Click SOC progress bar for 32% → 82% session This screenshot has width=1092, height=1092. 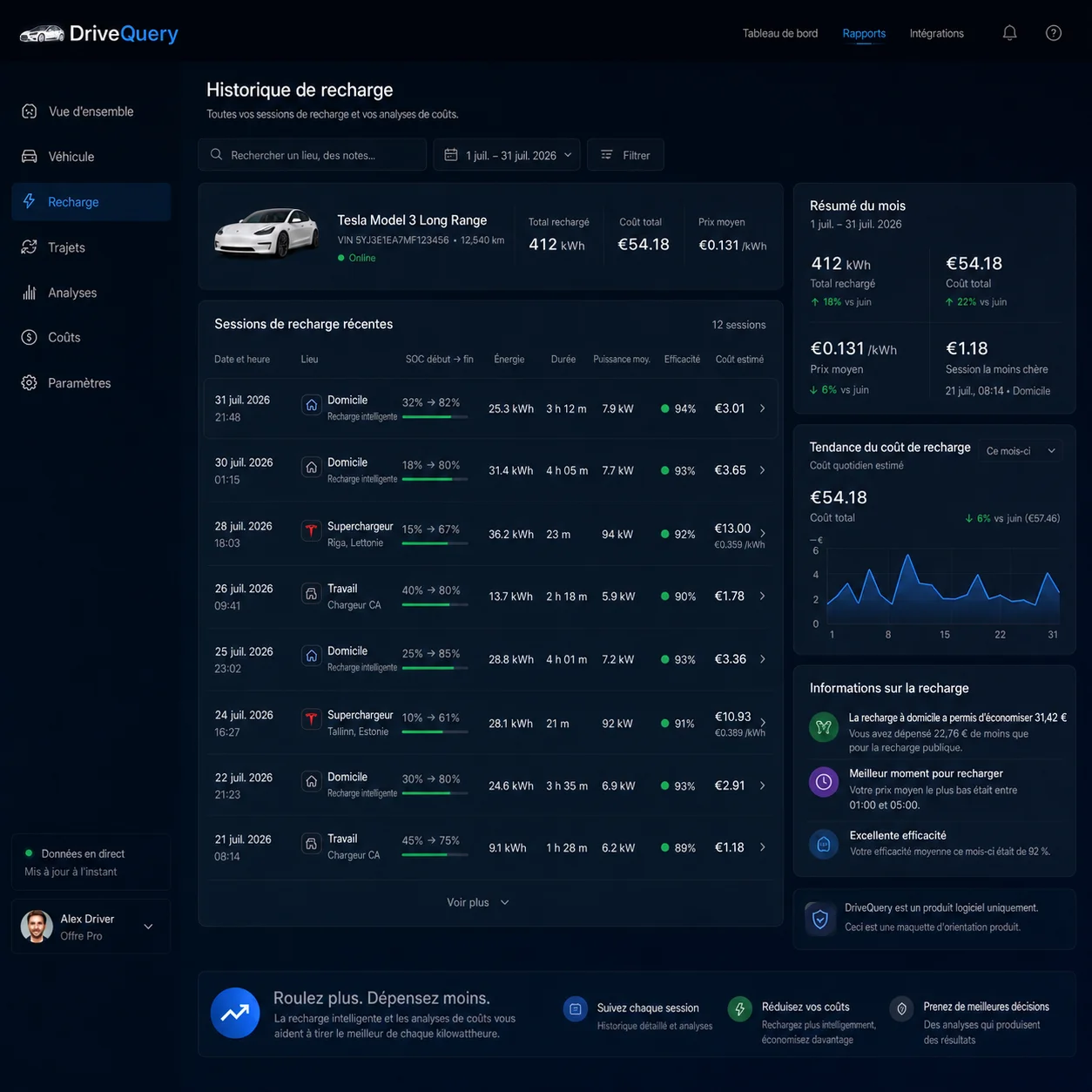435,417
